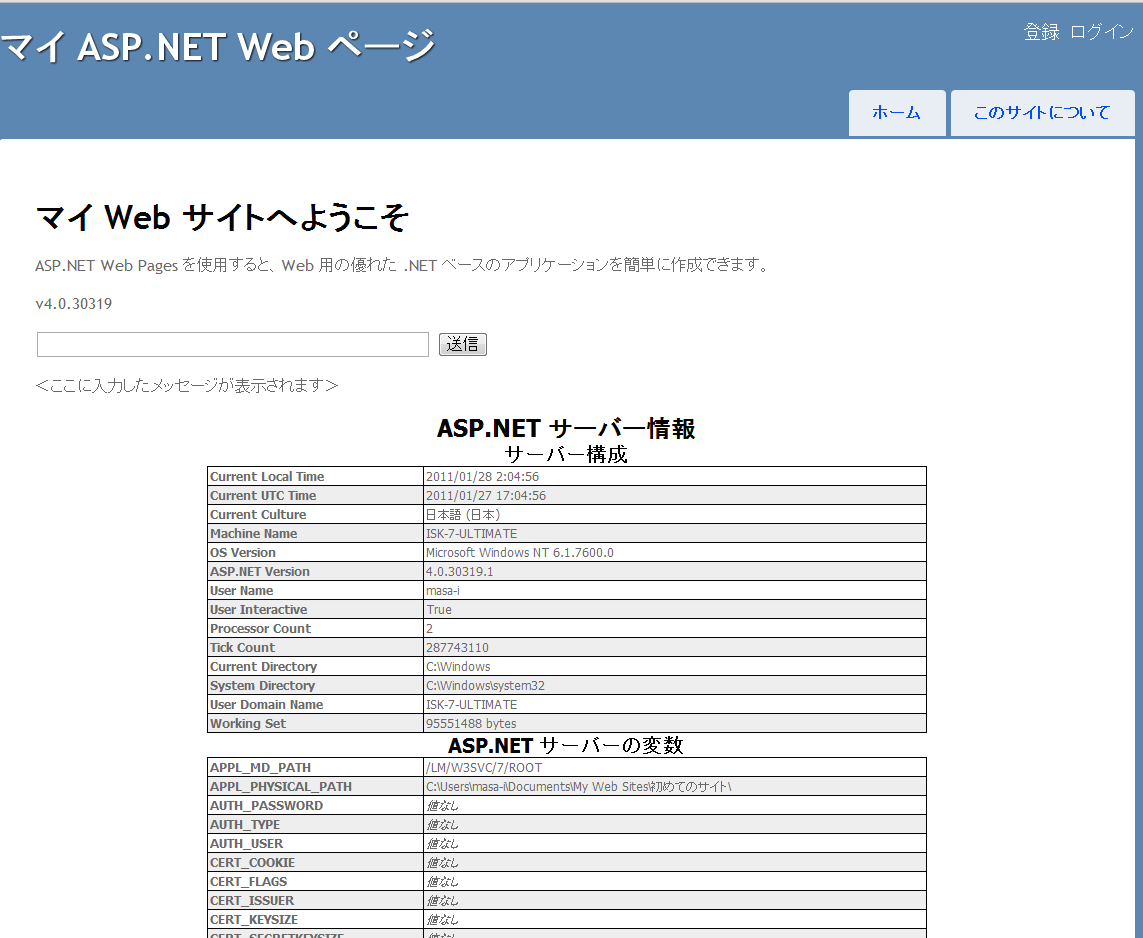The image size is (1143, 938).
Task: Click the 送信 submit button
Action: pos(462,344)
